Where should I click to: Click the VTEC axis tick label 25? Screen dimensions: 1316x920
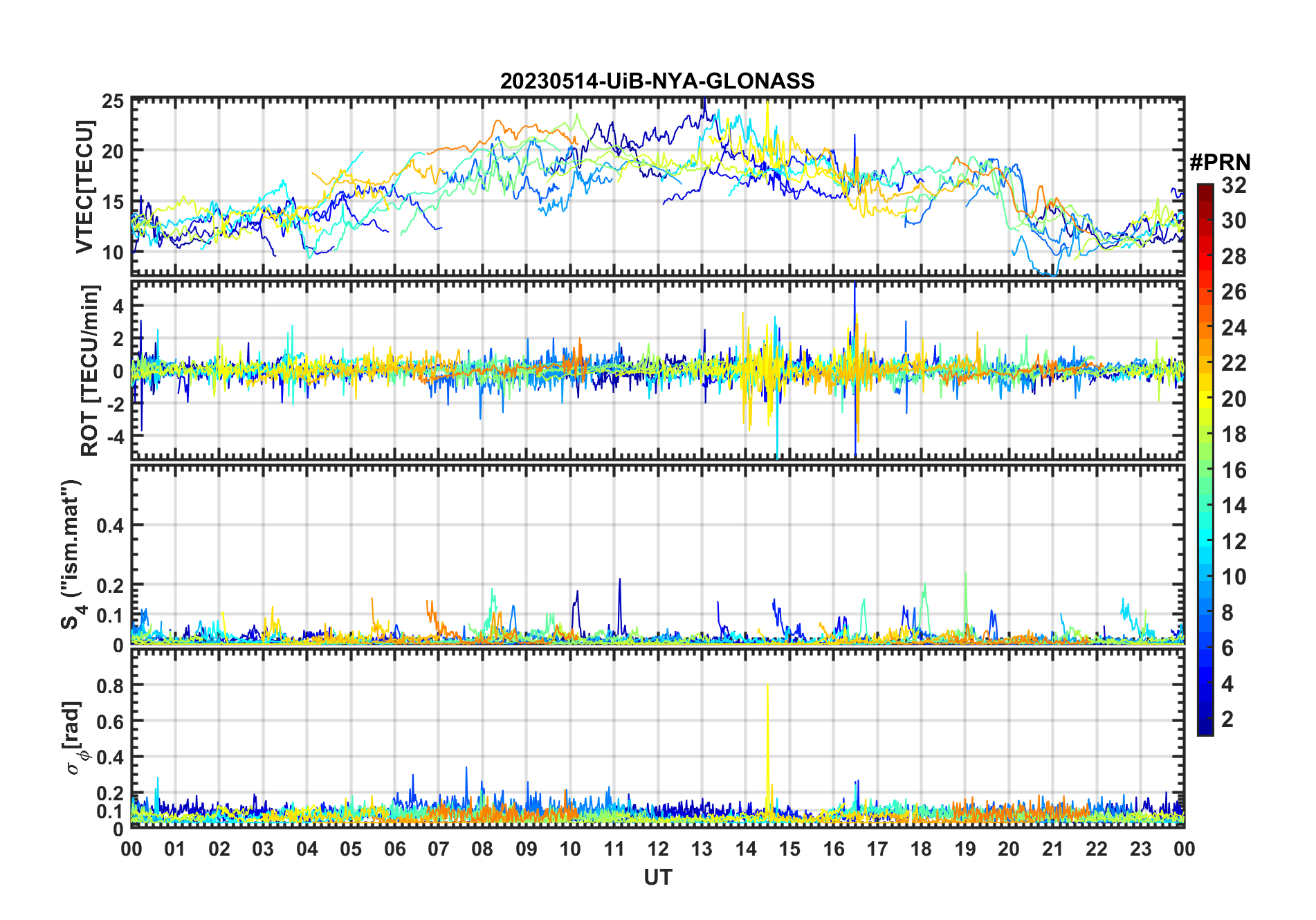click(113, 102)
